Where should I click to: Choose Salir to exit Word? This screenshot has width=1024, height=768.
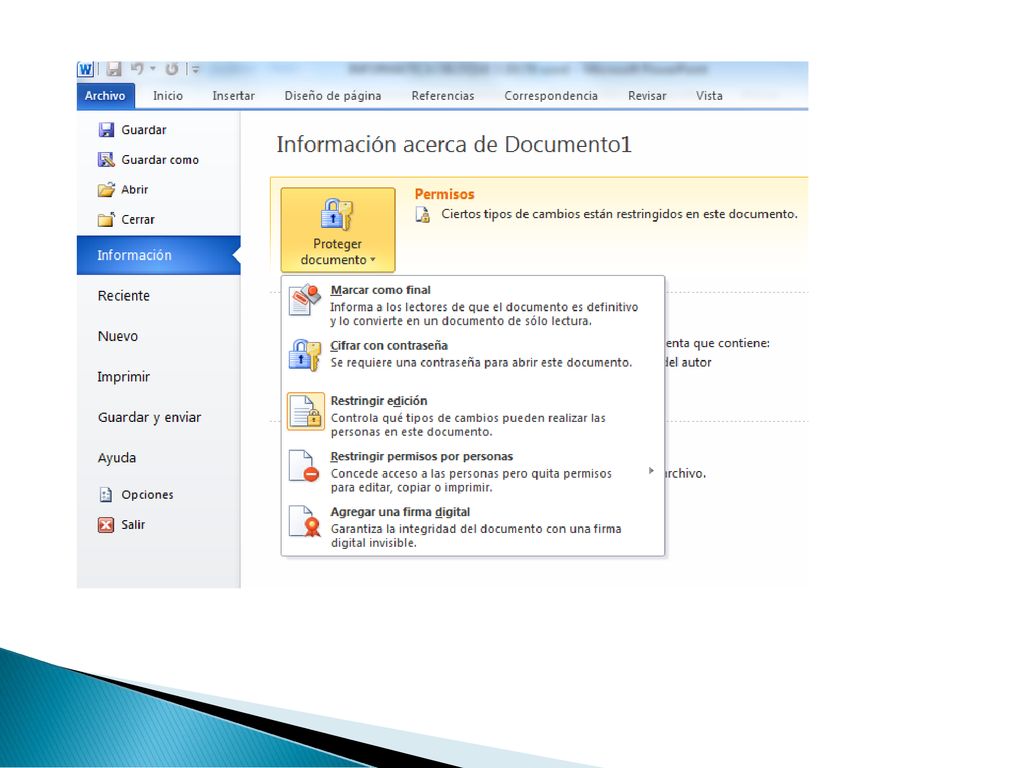(x=133, y=524)
